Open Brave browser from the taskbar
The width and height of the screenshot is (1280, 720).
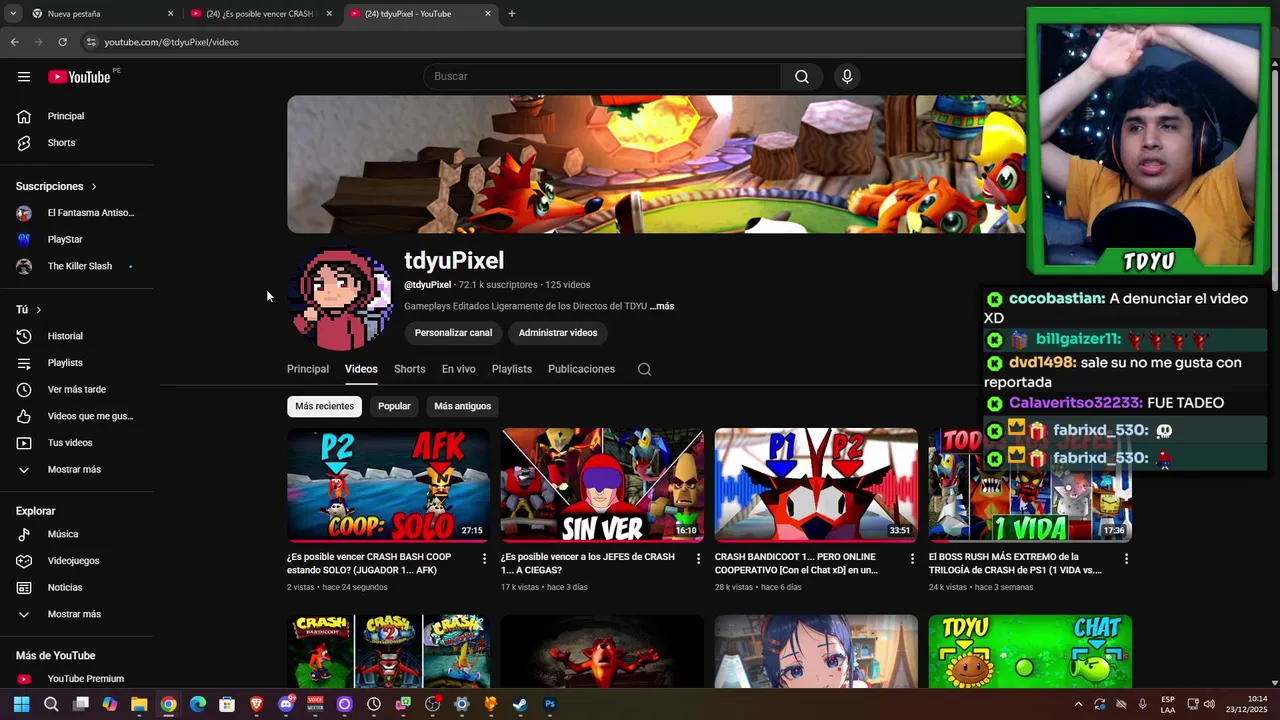coord(257,704)
